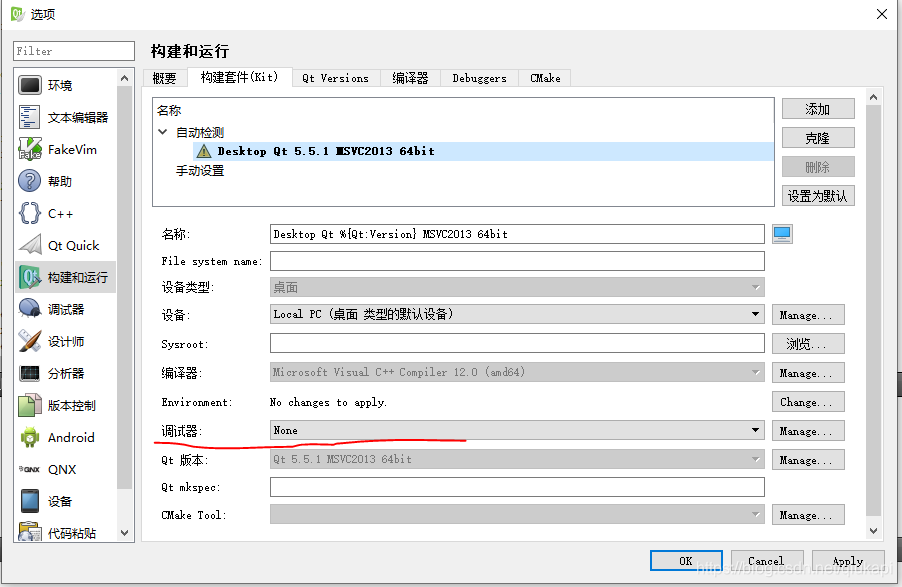
Task: Click the 浏览 button for Sysroot
Action: (x=808, y=344)
